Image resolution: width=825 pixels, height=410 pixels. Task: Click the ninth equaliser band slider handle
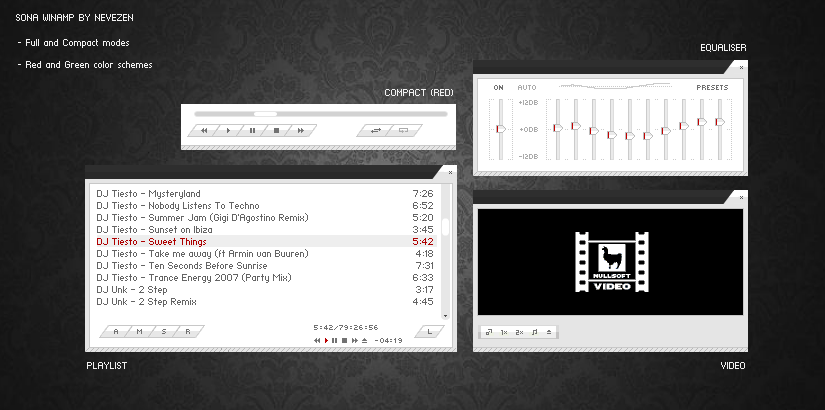coord(701,122)
